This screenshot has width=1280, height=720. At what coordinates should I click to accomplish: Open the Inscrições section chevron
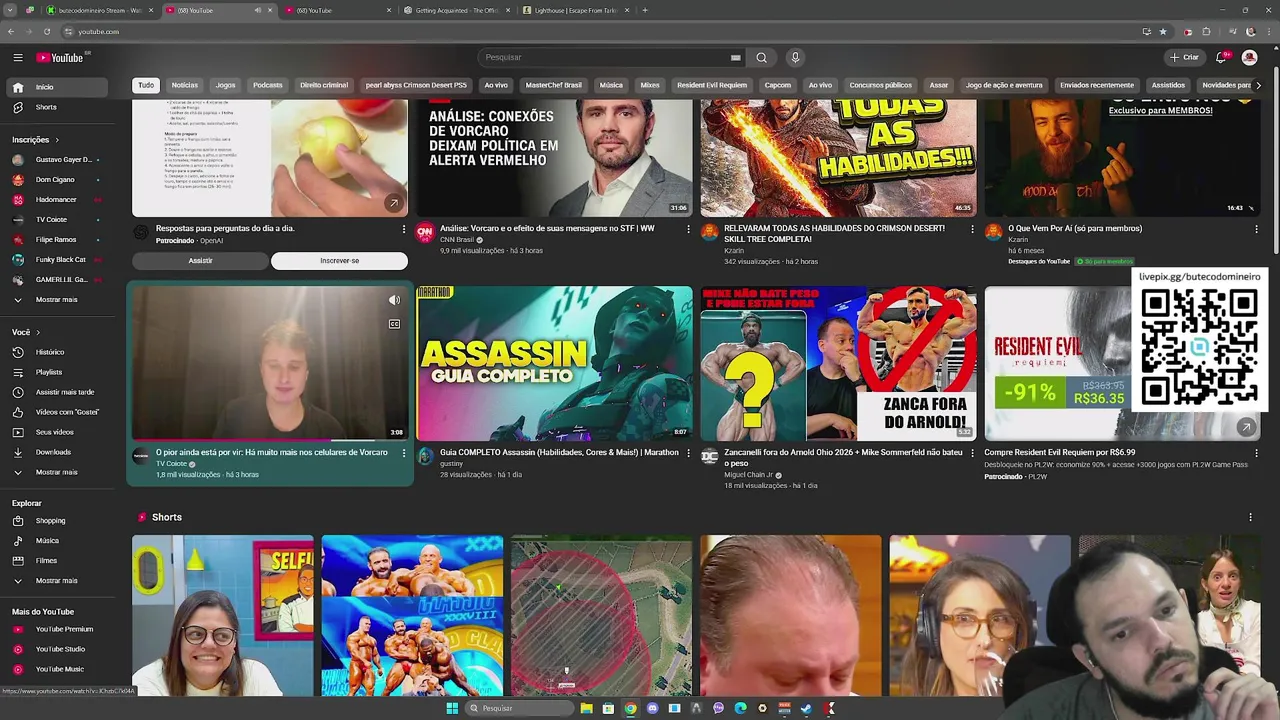pyautogui.click(x=57, y=140)
